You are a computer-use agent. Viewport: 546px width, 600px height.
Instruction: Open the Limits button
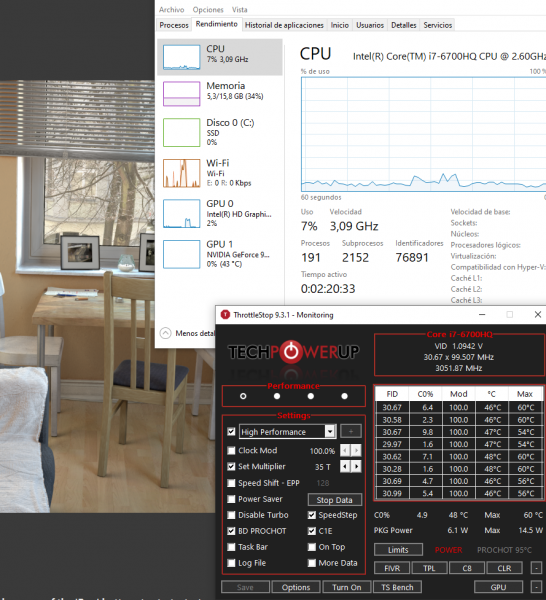click(398, 550)
